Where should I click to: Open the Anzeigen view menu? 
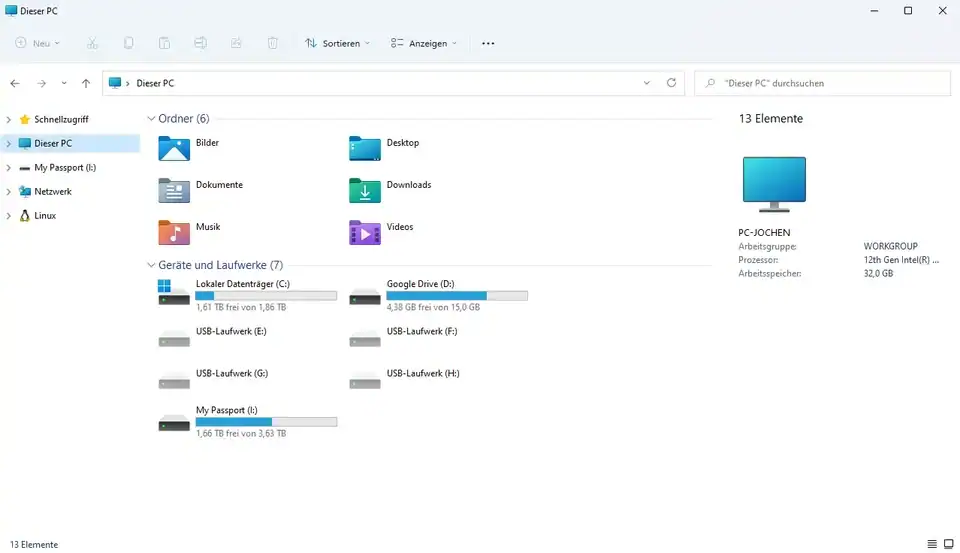(424, 44)
